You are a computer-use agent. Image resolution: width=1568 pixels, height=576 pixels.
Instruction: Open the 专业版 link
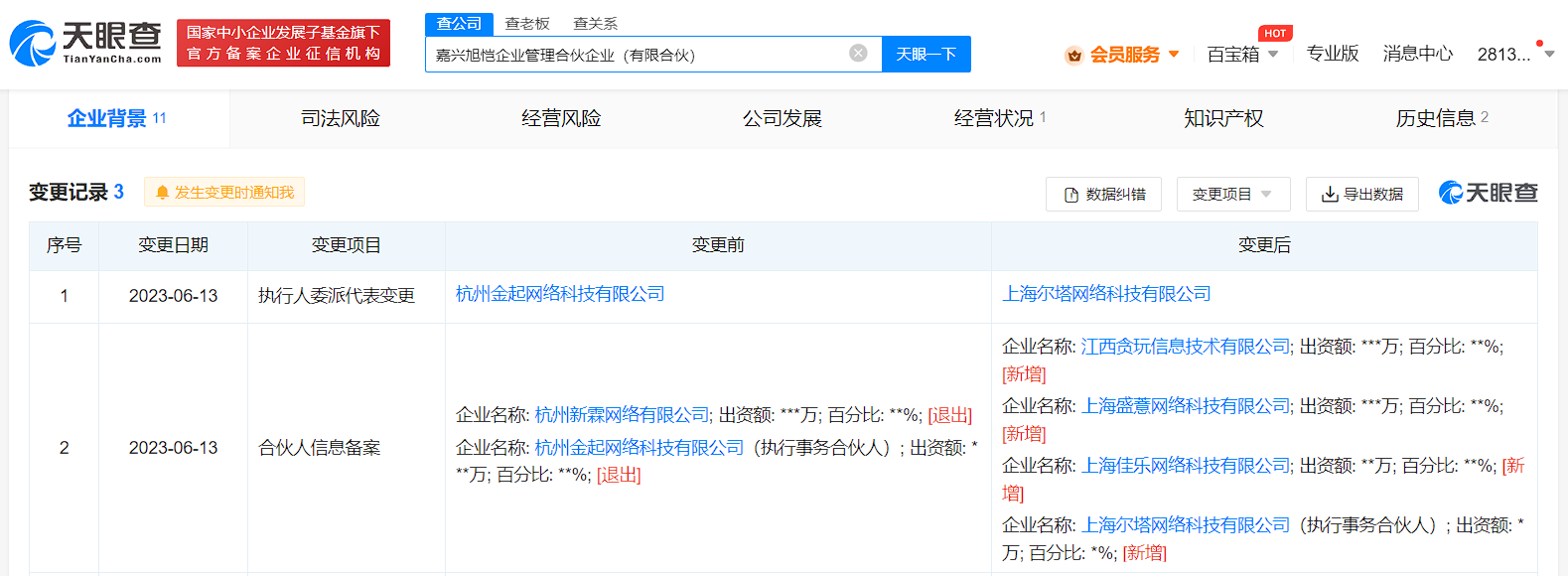[x=1333, y=55]
